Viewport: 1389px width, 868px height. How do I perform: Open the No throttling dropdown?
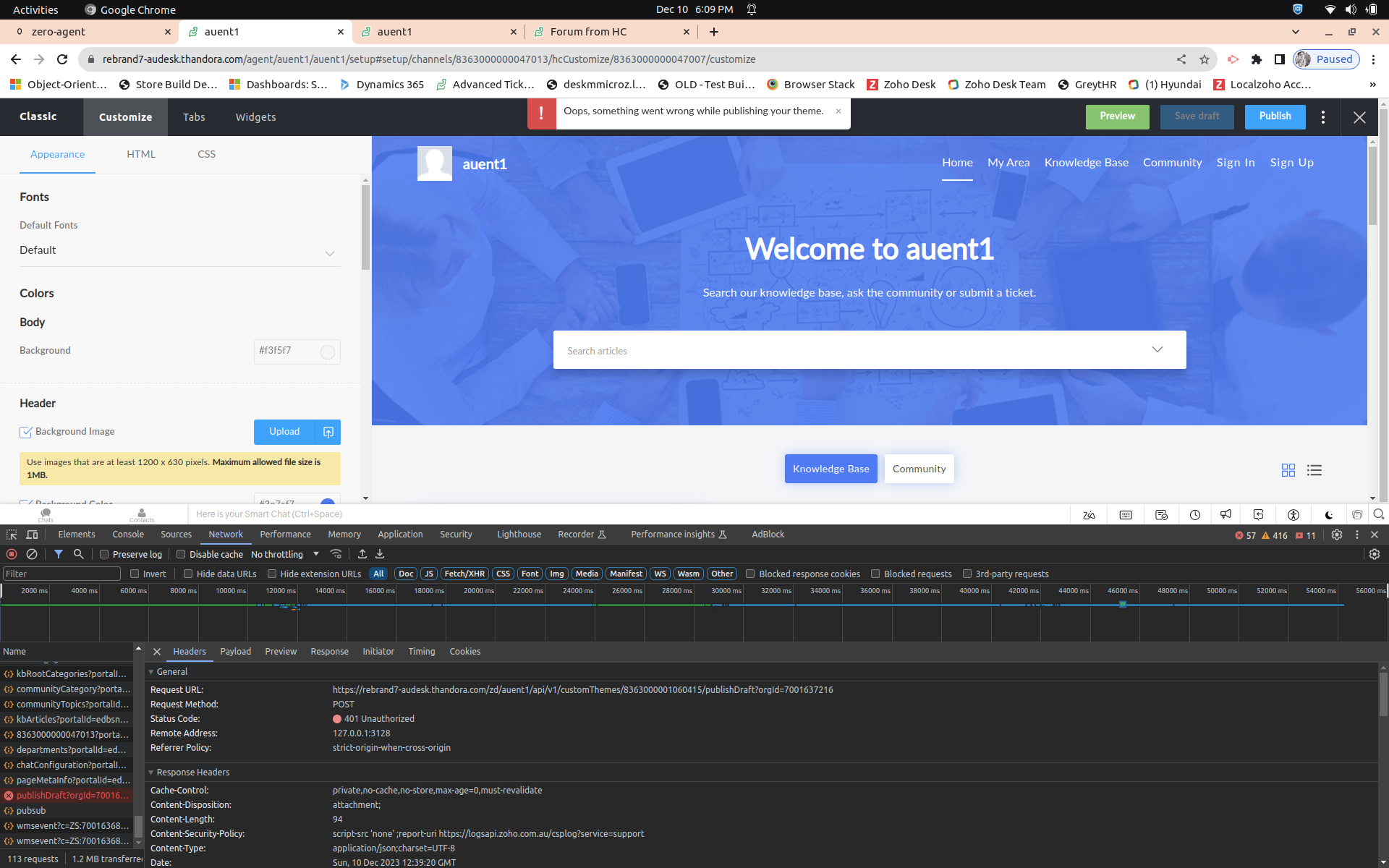[285, 554]
